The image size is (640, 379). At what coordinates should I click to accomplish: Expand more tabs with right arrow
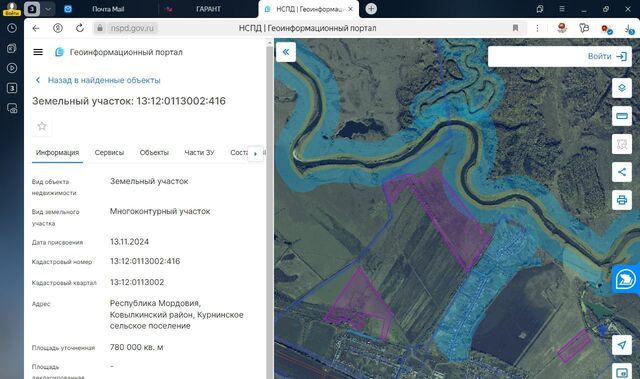tap(256, 153)
